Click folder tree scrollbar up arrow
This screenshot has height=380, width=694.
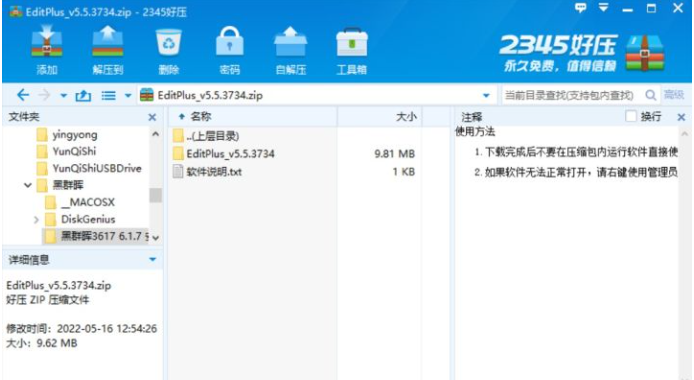click(x=155, y=134)
